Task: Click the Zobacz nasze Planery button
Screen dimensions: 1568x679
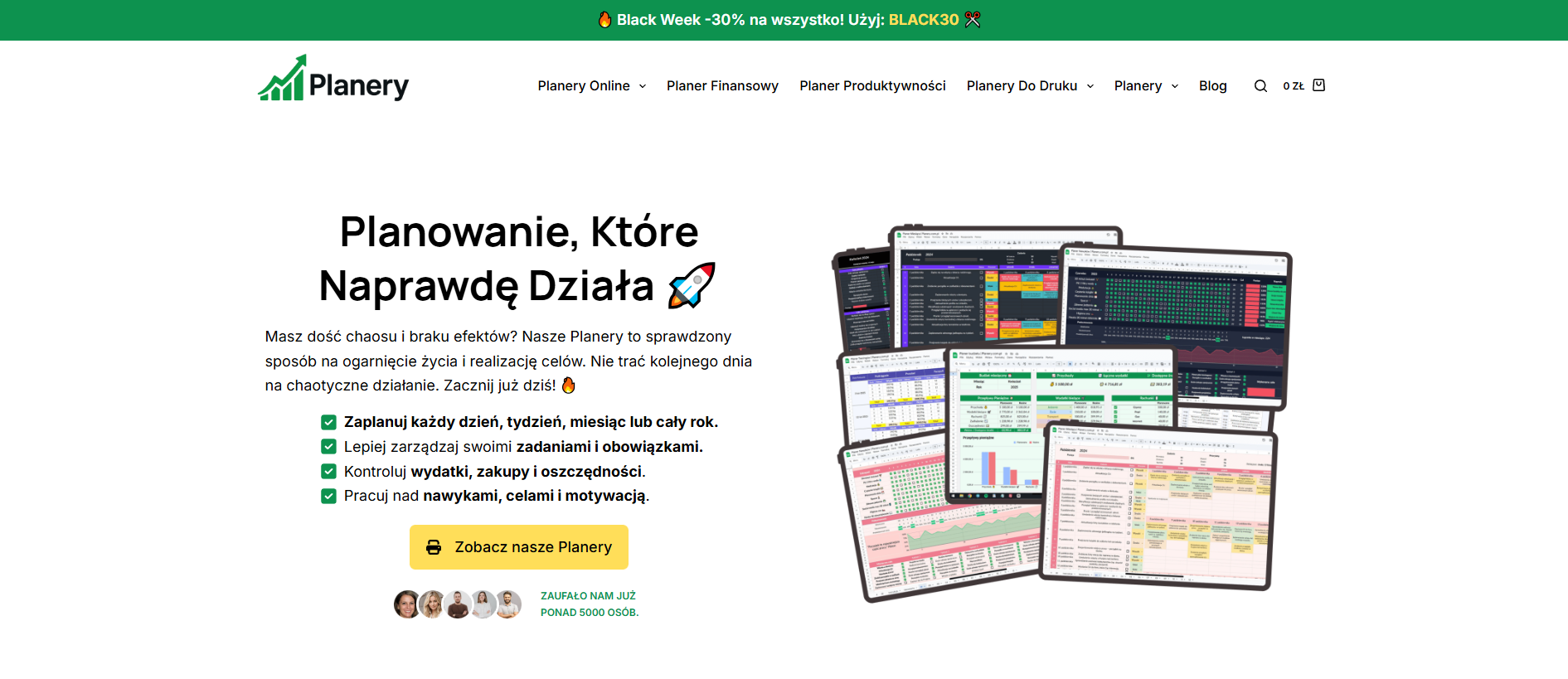Action: point(519,547)
